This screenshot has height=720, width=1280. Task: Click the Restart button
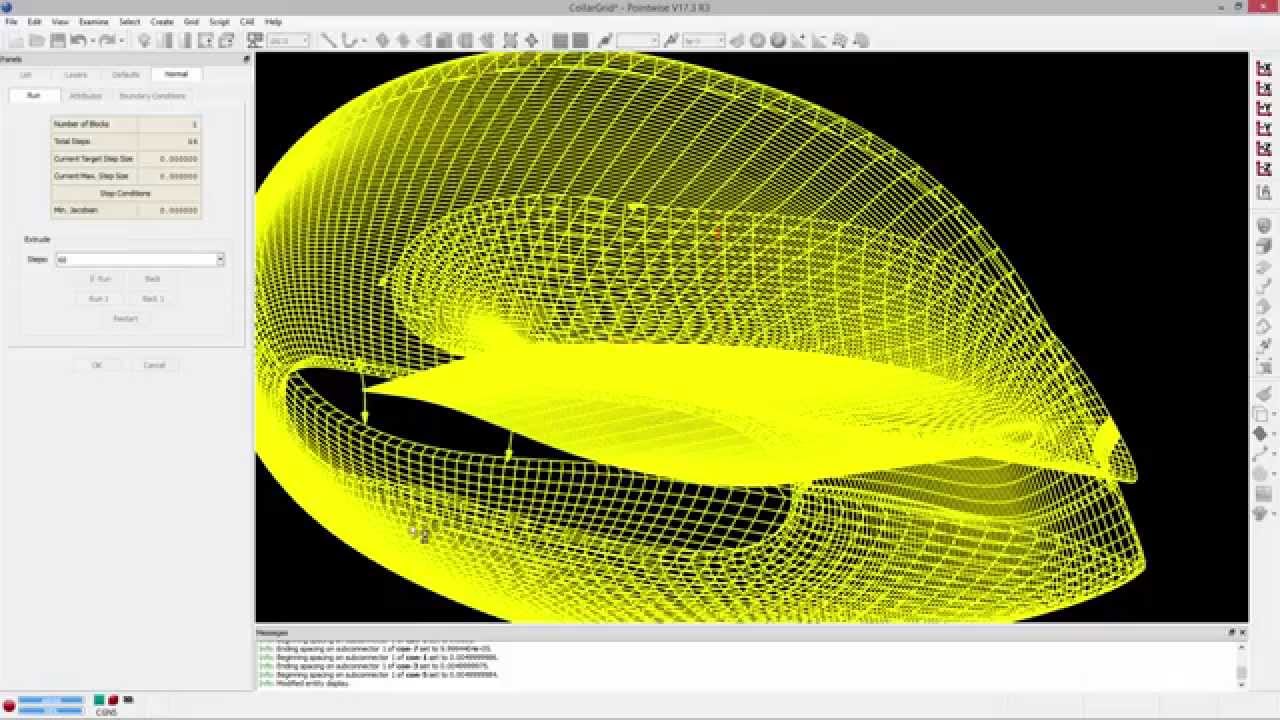coord(125,318)
